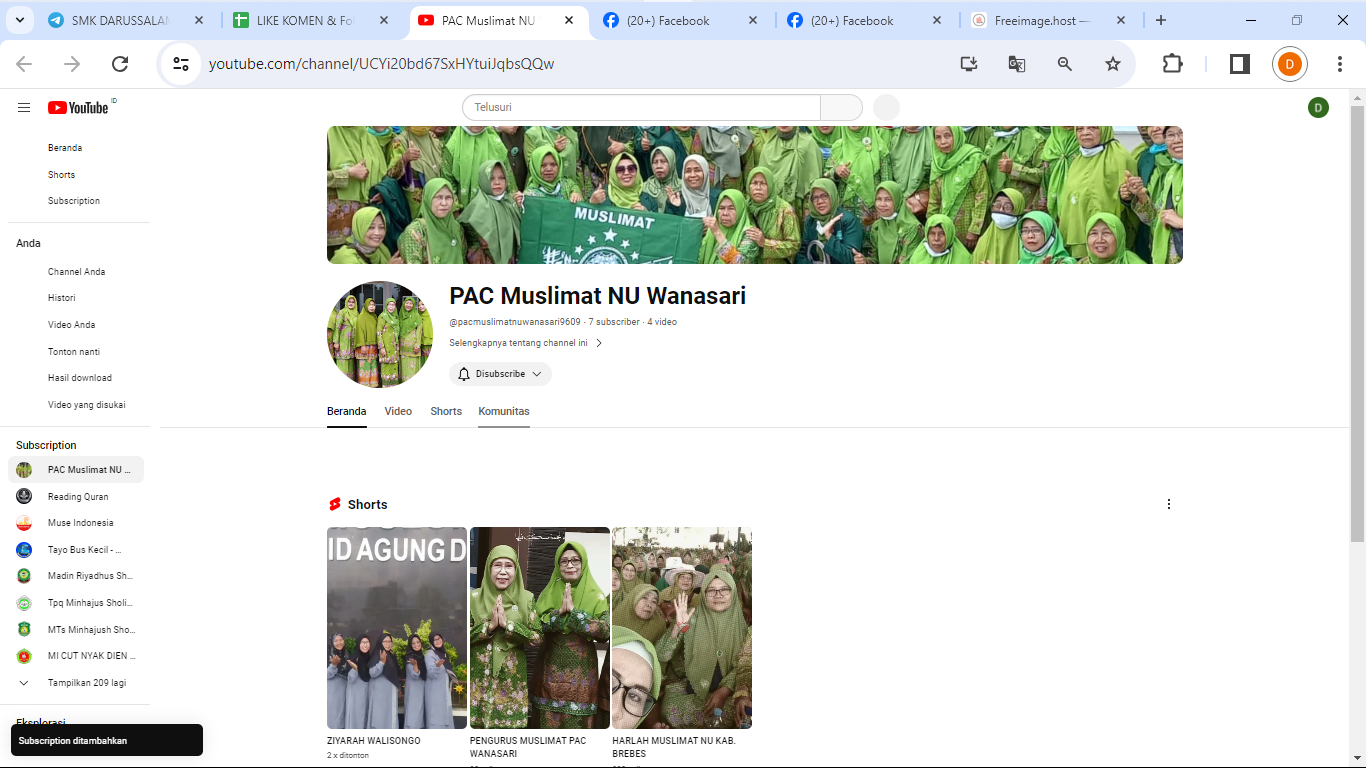This screenshot has width=1366, height=768.
Task: Click the round channel profile picture
Action: tap(380, 334)
